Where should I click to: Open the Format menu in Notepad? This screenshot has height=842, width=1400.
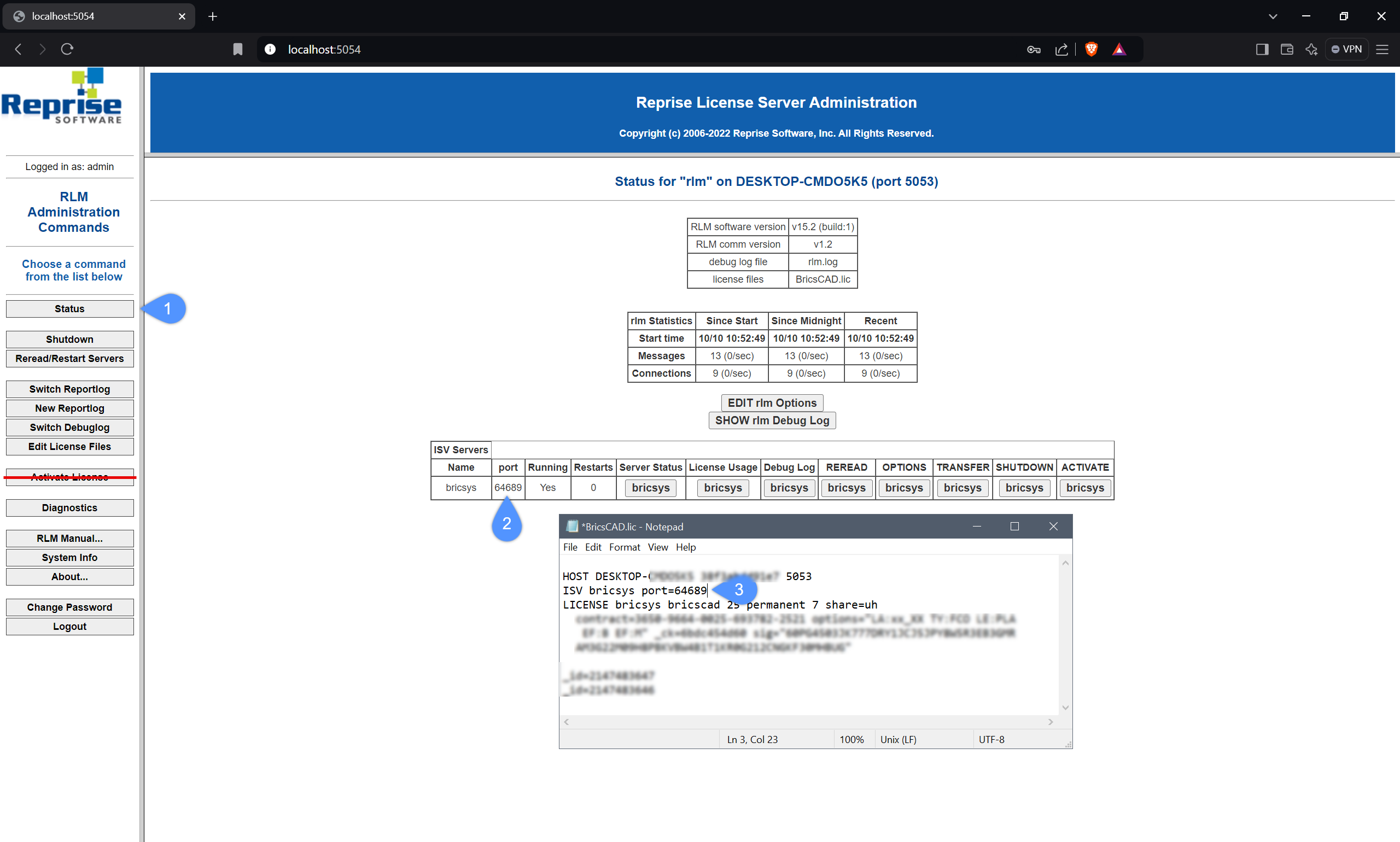pos(624,547)
